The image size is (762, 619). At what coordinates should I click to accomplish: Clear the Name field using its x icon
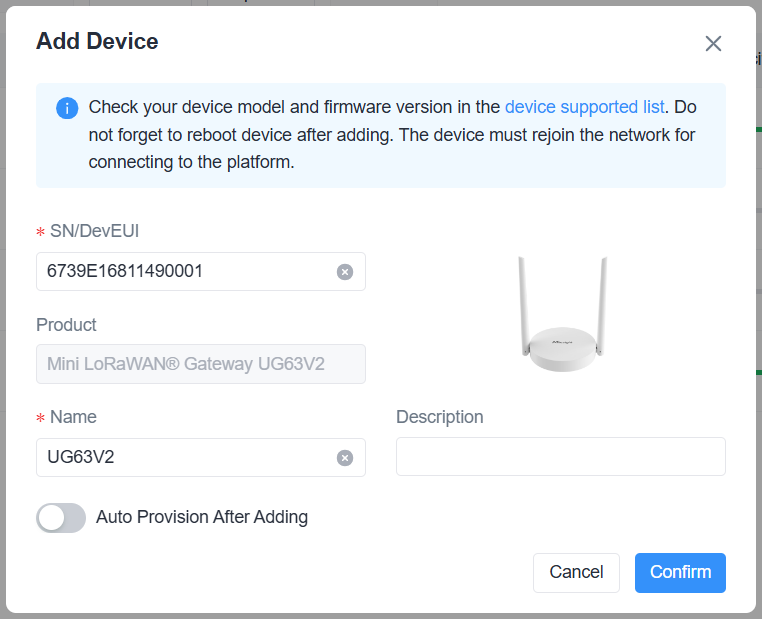[x=345, y=458]
